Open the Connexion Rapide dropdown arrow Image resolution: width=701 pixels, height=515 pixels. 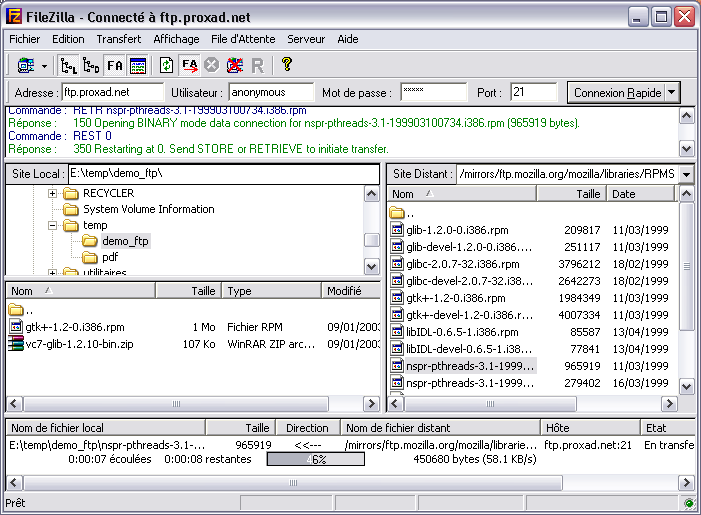pos(672,93)
